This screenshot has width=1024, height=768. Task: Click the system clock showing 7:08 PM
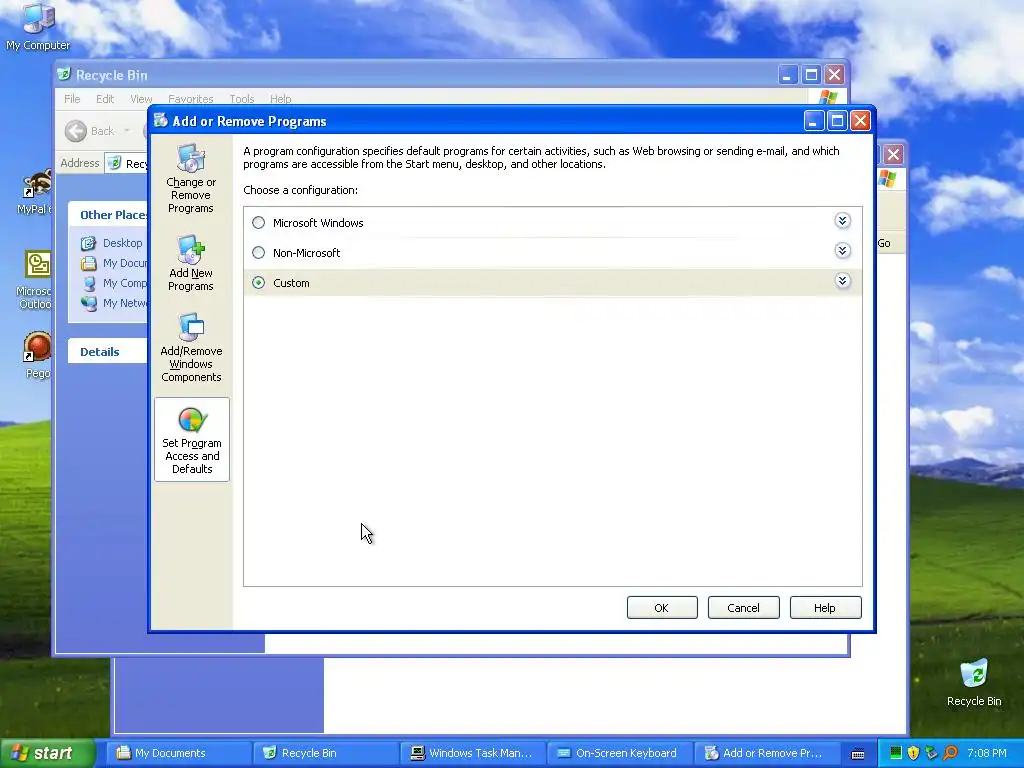(x=987, y=753)
